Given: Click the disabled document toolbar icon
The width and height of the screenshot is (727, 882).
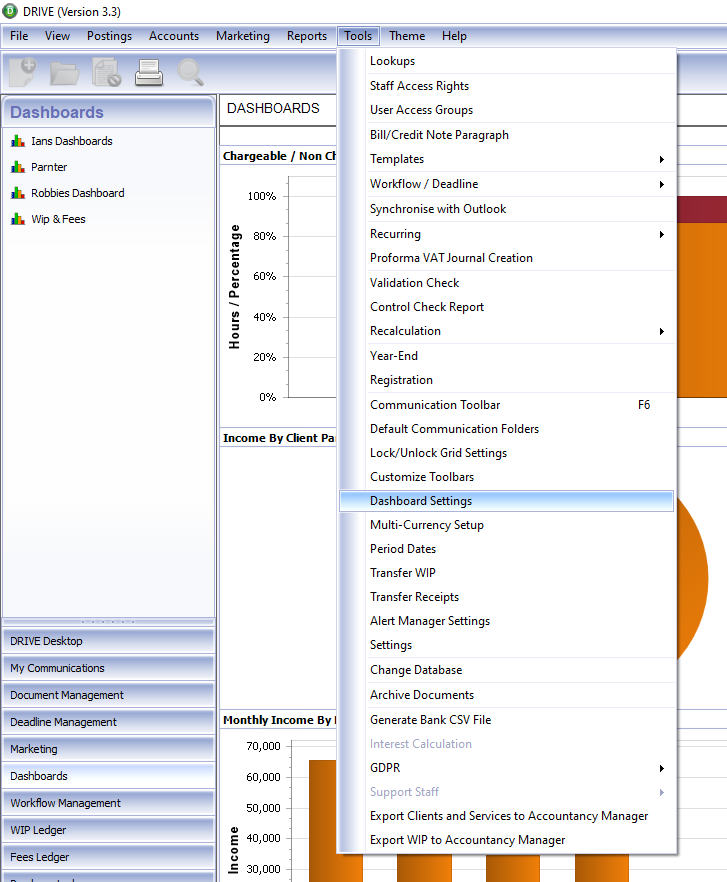Looking at the screenshot, I should click(x=107, y=72).
